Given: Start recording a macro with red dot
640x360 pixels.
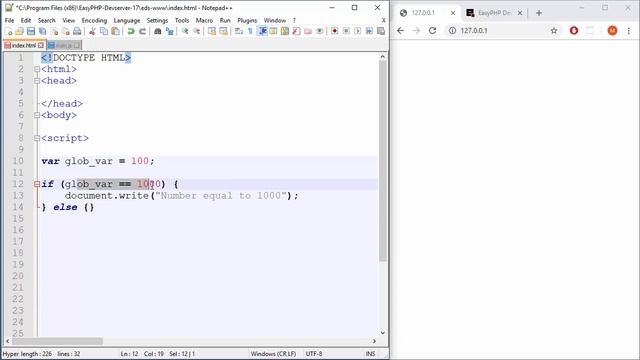Looking at the screenshot, I should 335,31.
